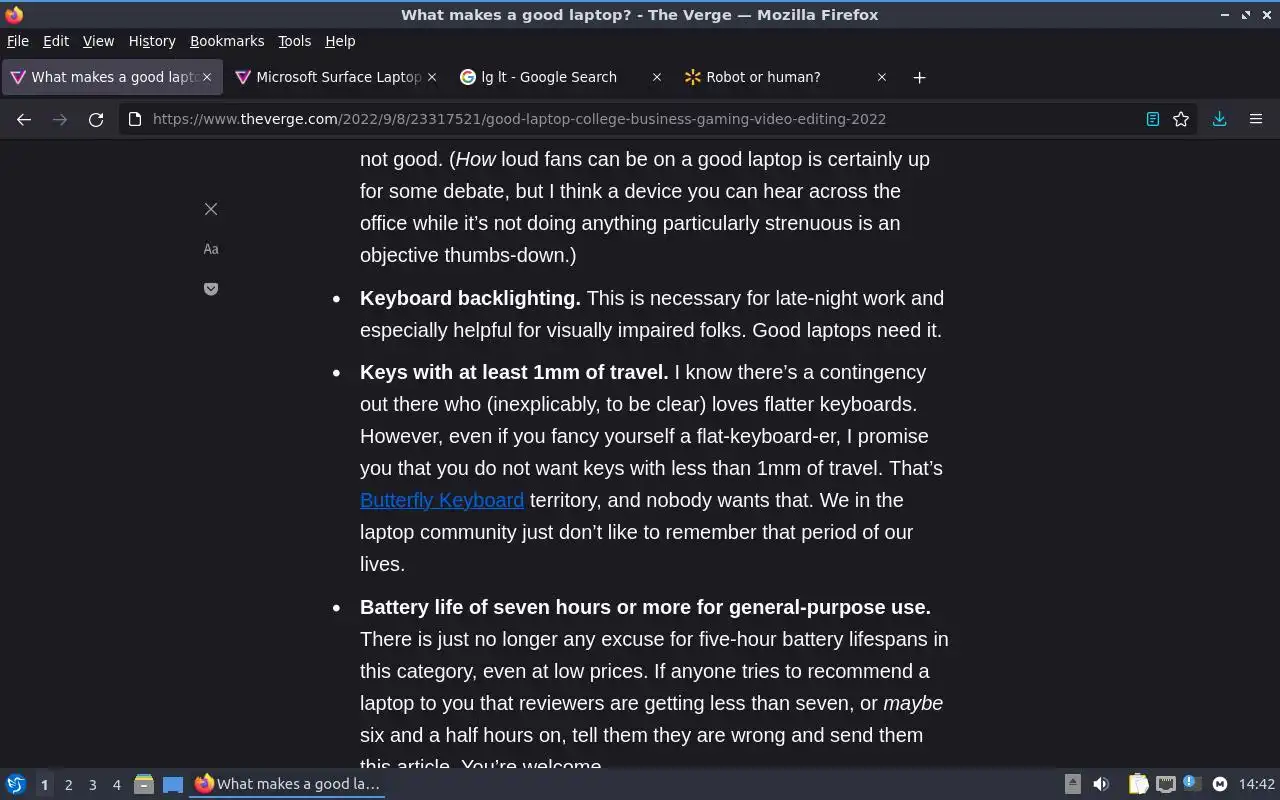The image size is (1280, 800).
Task: Open the system start menu icon
Action: (16, 784)
